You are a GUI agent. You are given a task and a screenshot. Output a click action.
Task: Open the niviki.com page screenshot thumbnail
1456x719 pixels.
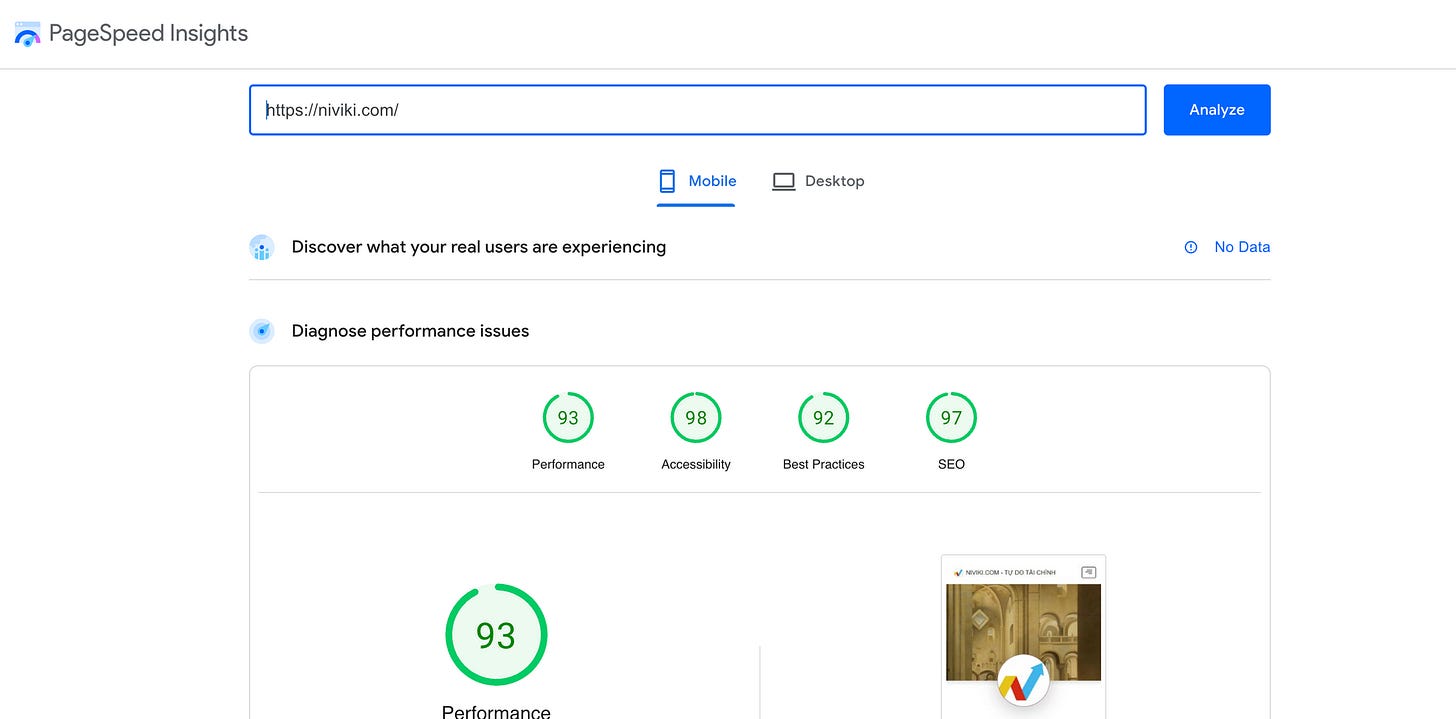1023,637
